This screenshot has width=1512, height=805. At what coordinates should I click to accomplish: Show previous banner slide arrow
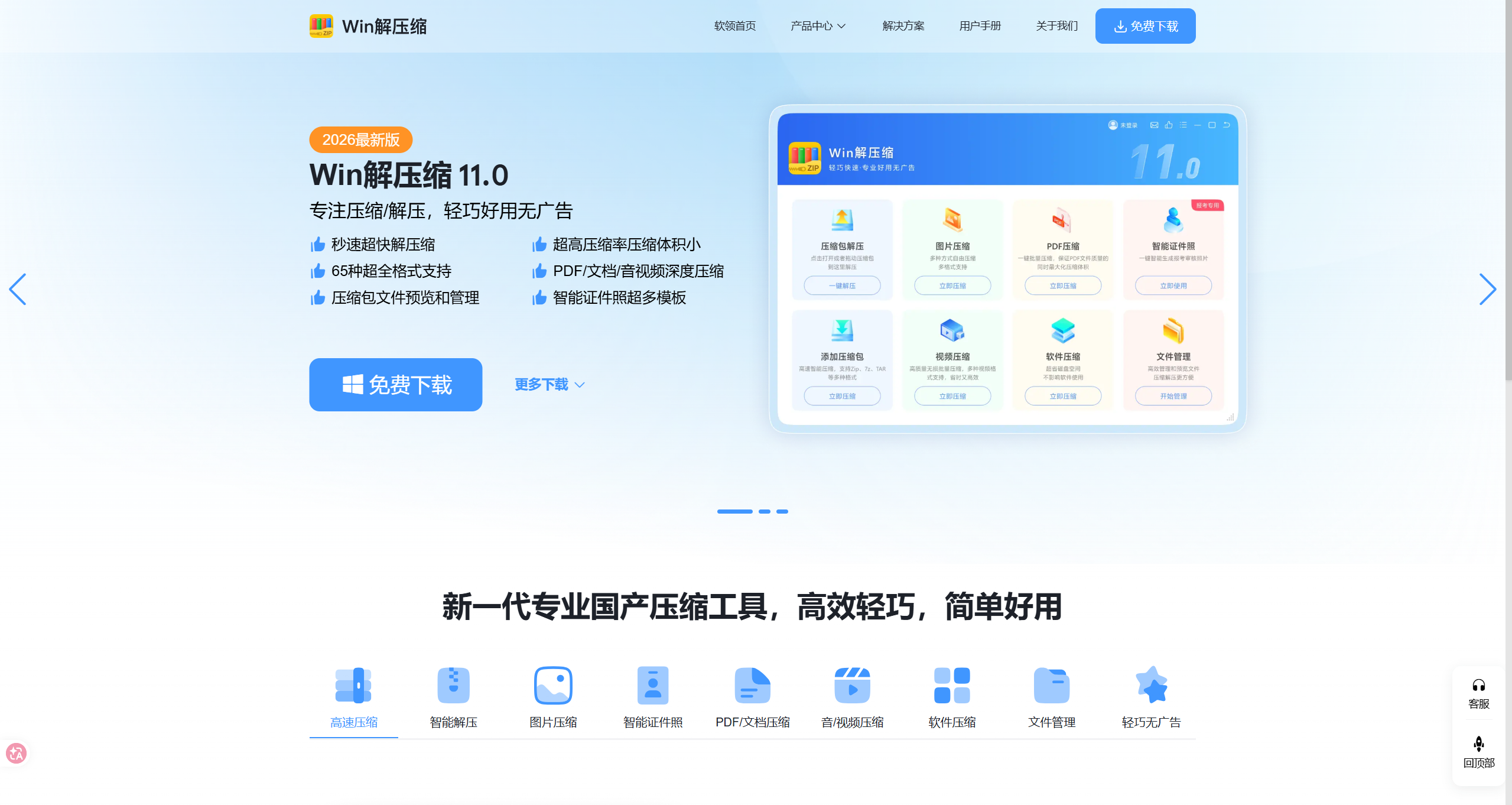click(18, 289)
